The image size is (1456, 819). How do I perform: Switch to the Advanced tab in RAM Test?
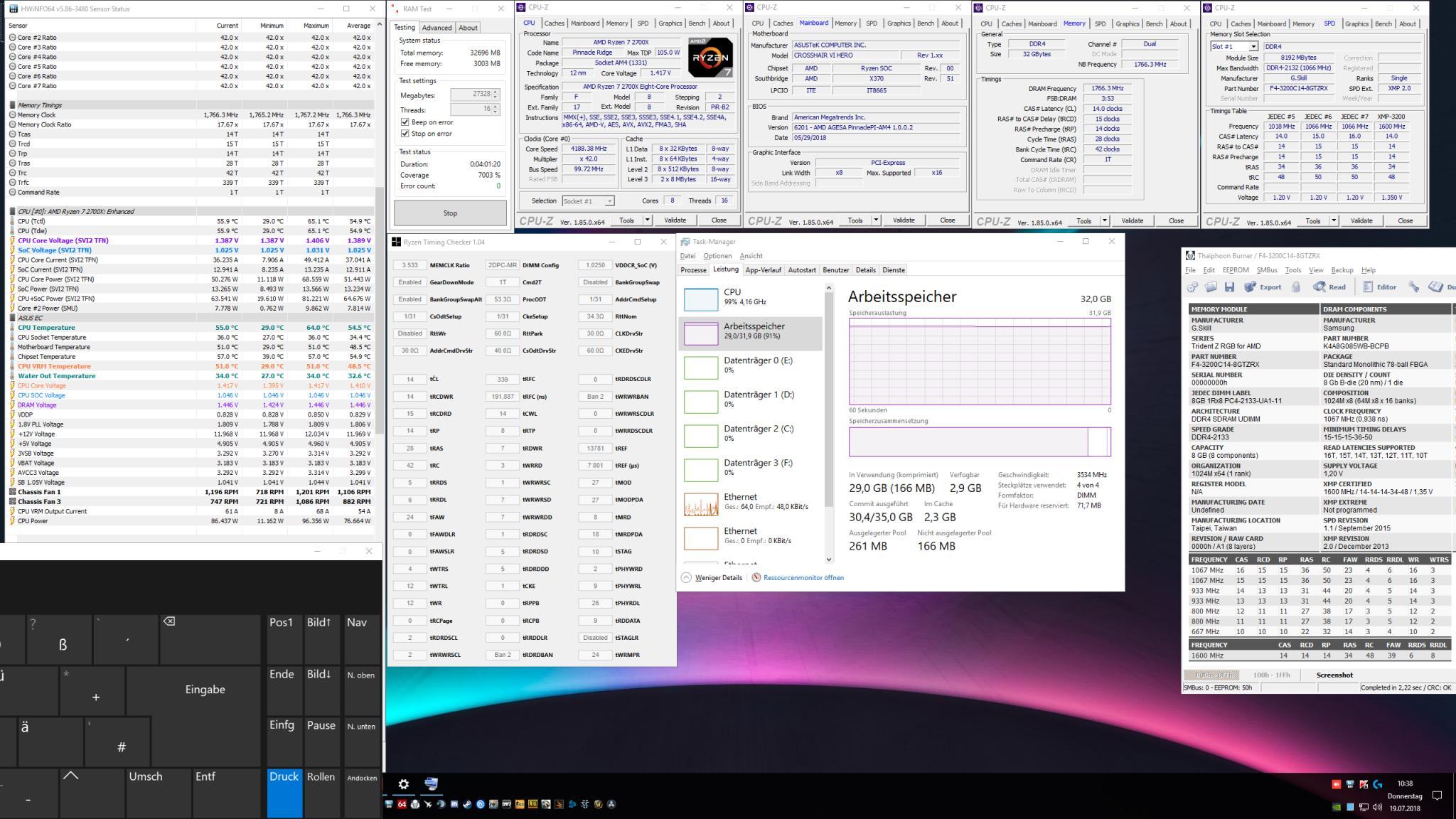(437, 28)
